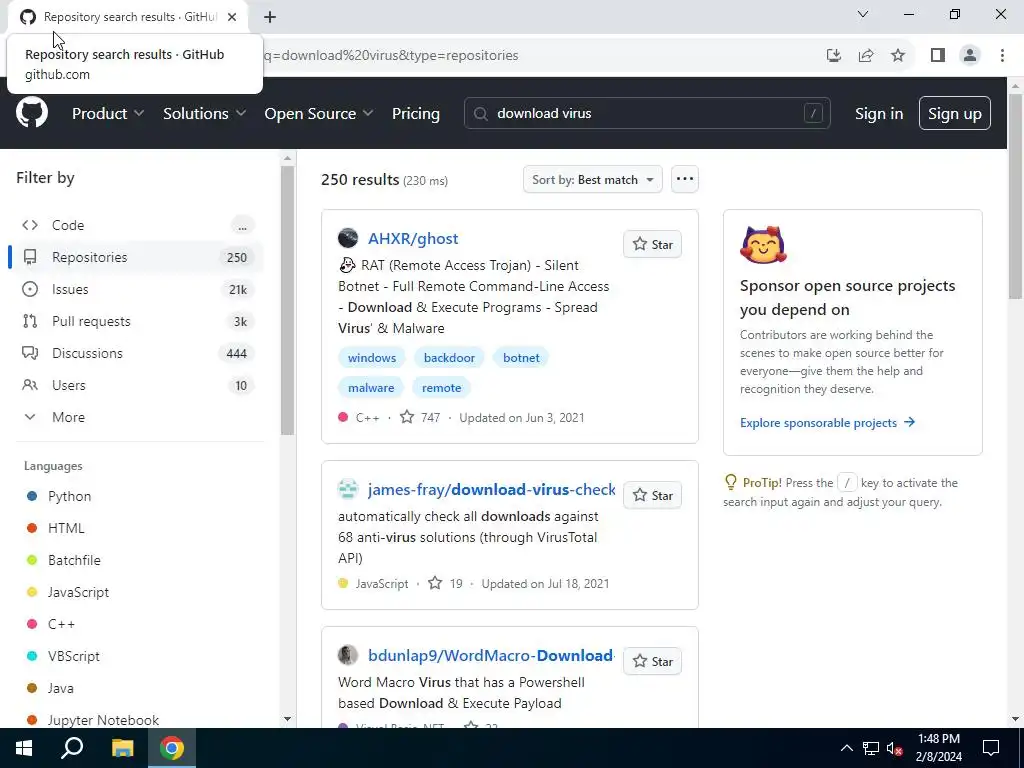This screenshot has height=768, width=1024.
Task: Click the Repositories filter icon
Action: coord(30,257)
